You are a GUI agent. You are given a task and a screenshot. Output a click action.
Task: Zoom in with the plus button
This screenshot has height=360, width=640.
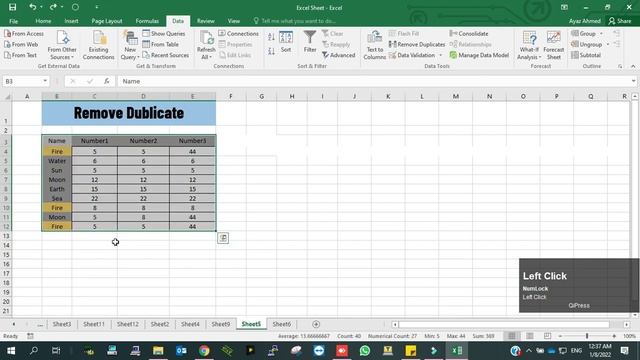click(614, 336)
